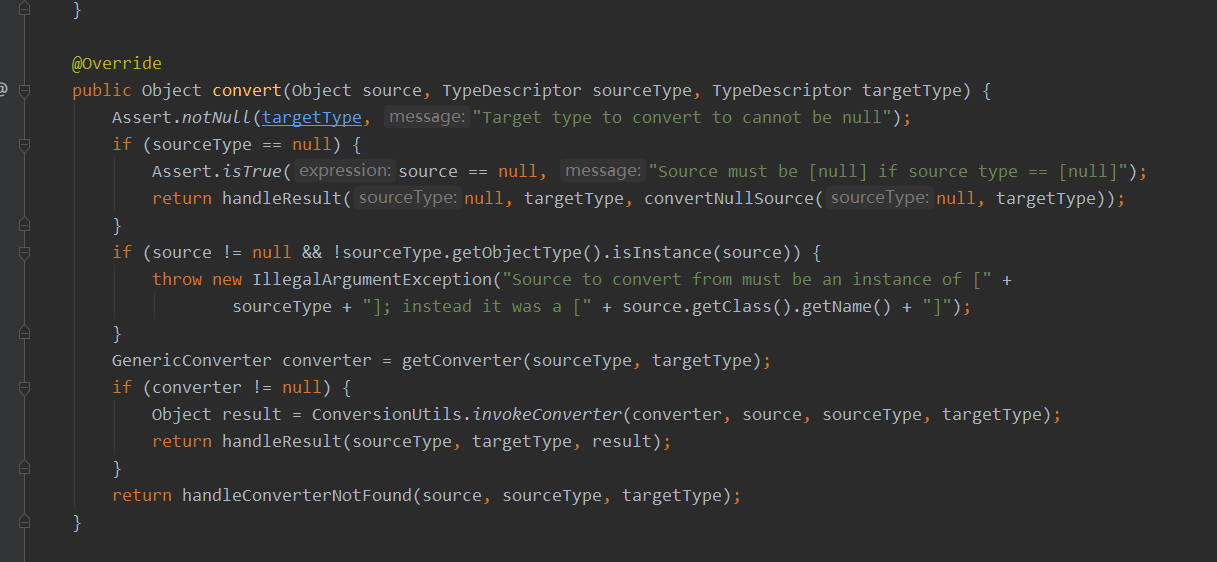Click the ConversionUtils class name

pyautogui.click(x=387, y=414)
